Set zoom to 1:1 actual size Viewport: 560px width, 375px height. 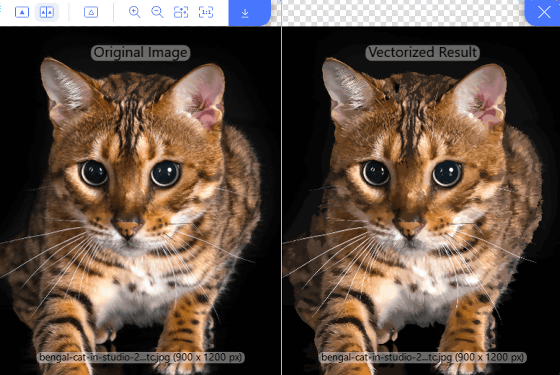[x=206, y=12]
